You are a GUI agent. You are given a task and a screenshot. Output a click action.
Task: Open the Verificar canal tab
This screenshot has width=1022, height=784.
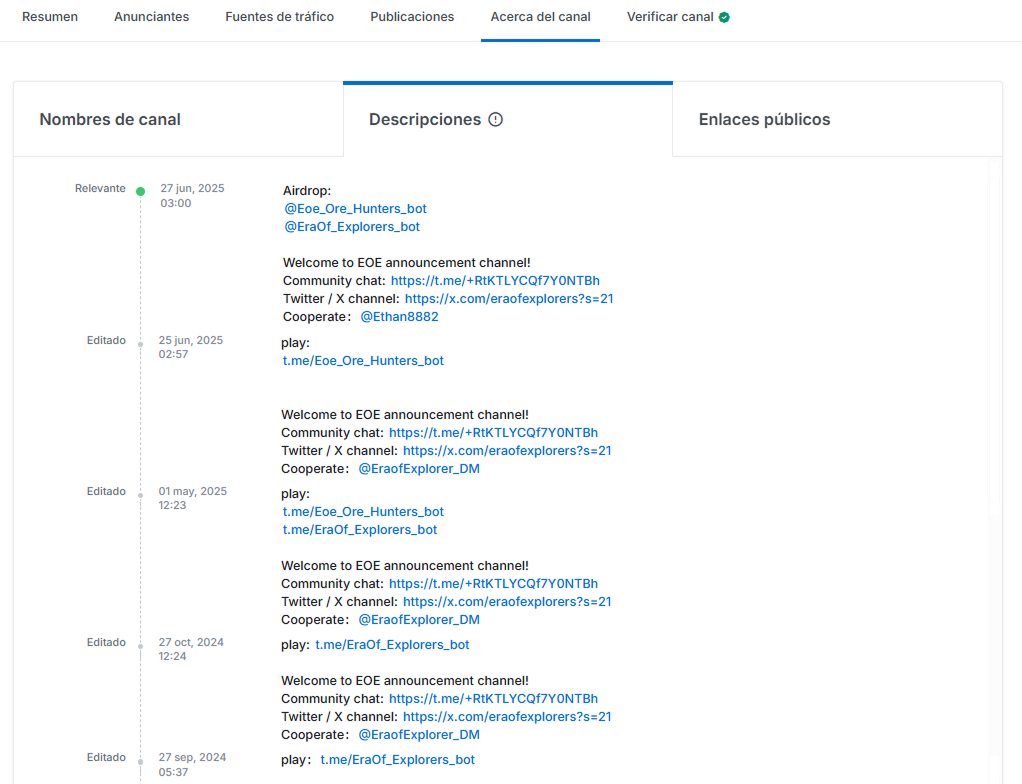[x=670, y=17]
